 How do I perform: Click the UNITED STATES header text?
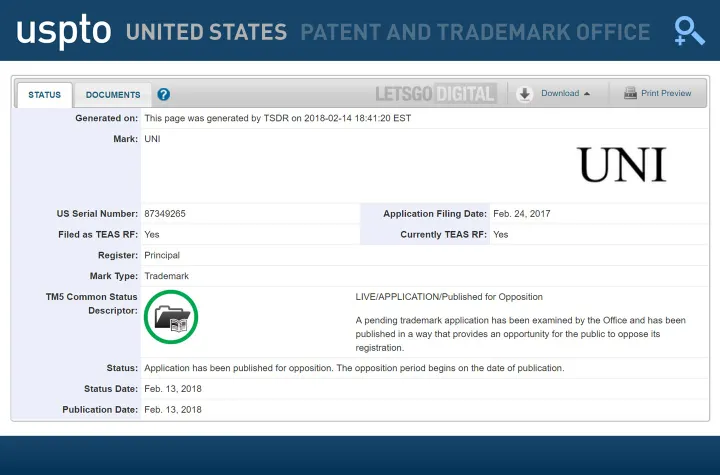[207, 32]
